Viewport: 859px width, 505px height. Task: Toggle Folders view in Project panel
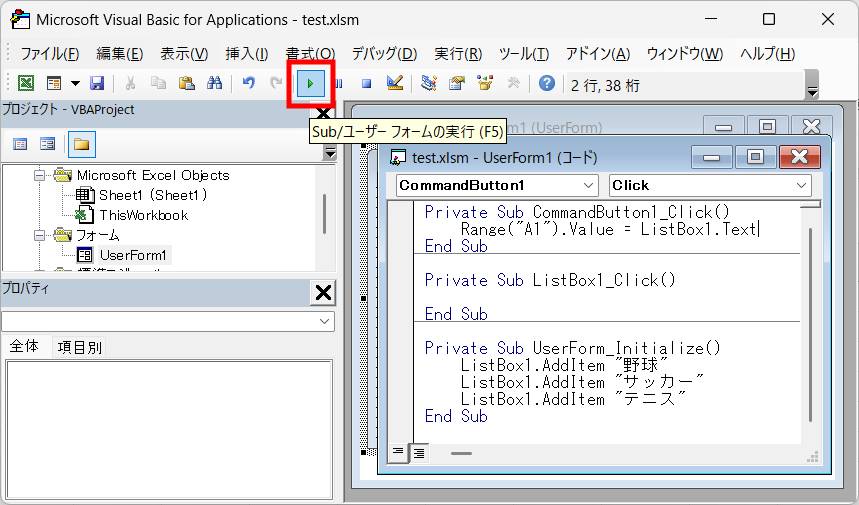(x=82, y=144)
